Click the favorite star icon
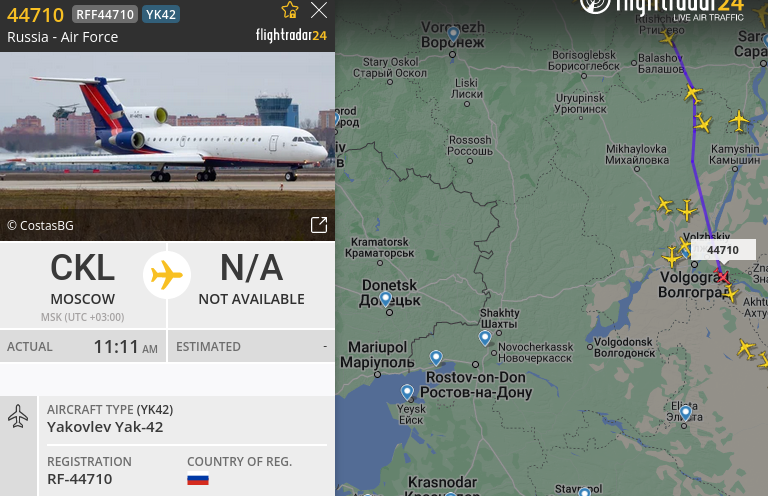768x496 pixels. pyautogui.click(x=289, y=10)
